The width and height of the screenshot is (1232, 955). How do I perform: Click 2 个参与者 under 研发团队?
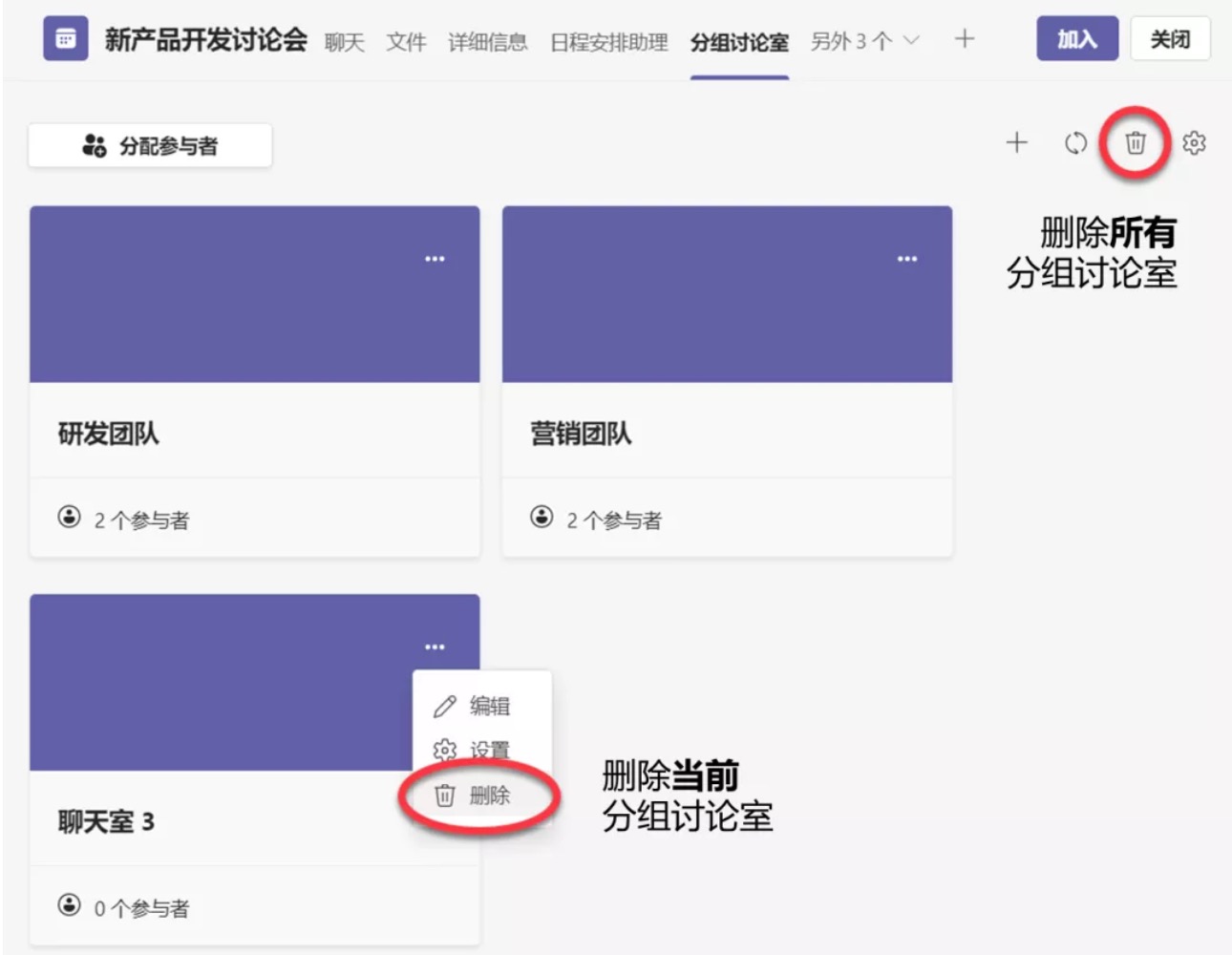pos(141,520)
